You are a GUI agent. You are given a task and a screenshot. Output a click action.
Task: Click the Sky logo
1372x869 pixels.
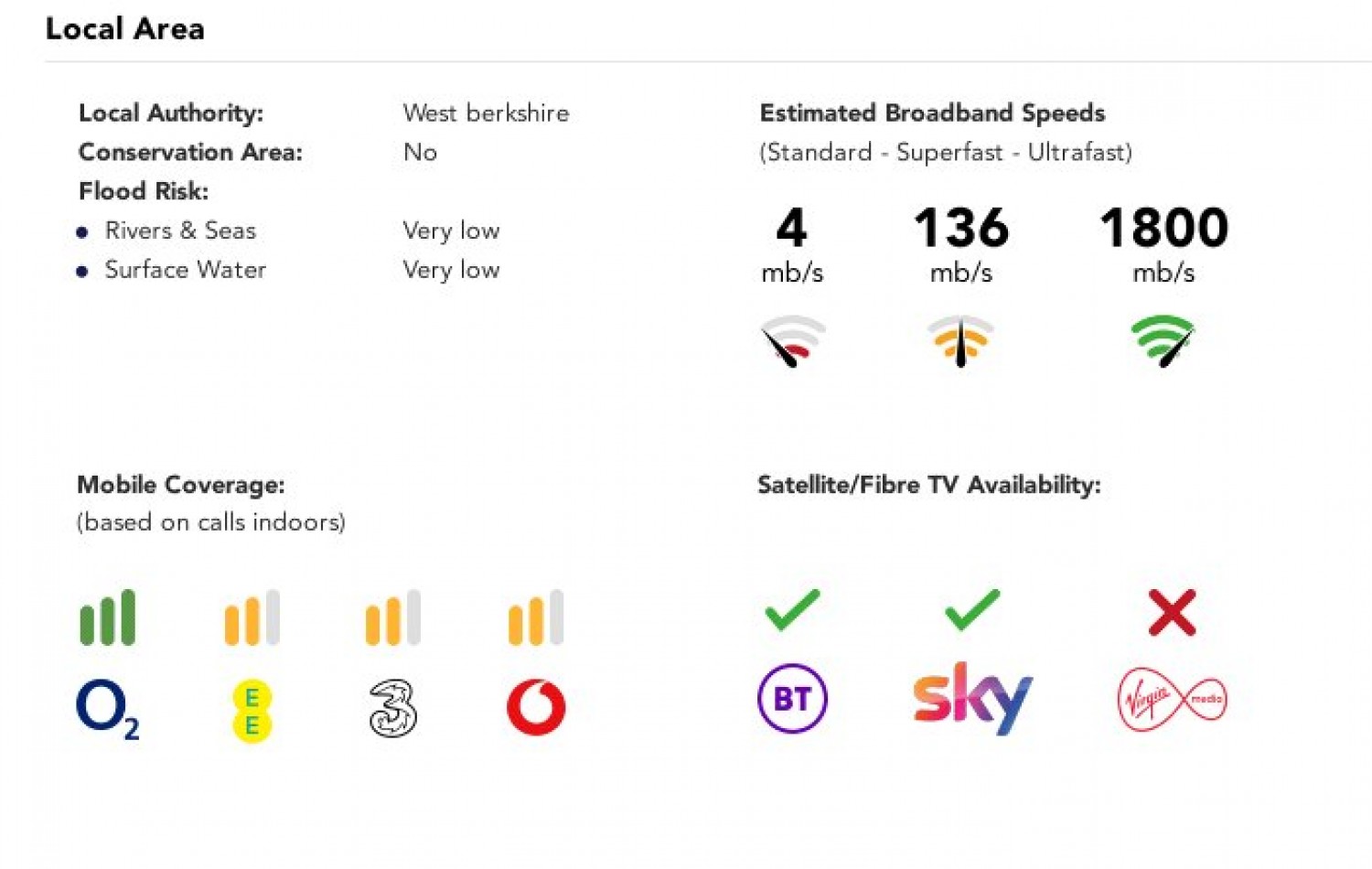[972, 699]
